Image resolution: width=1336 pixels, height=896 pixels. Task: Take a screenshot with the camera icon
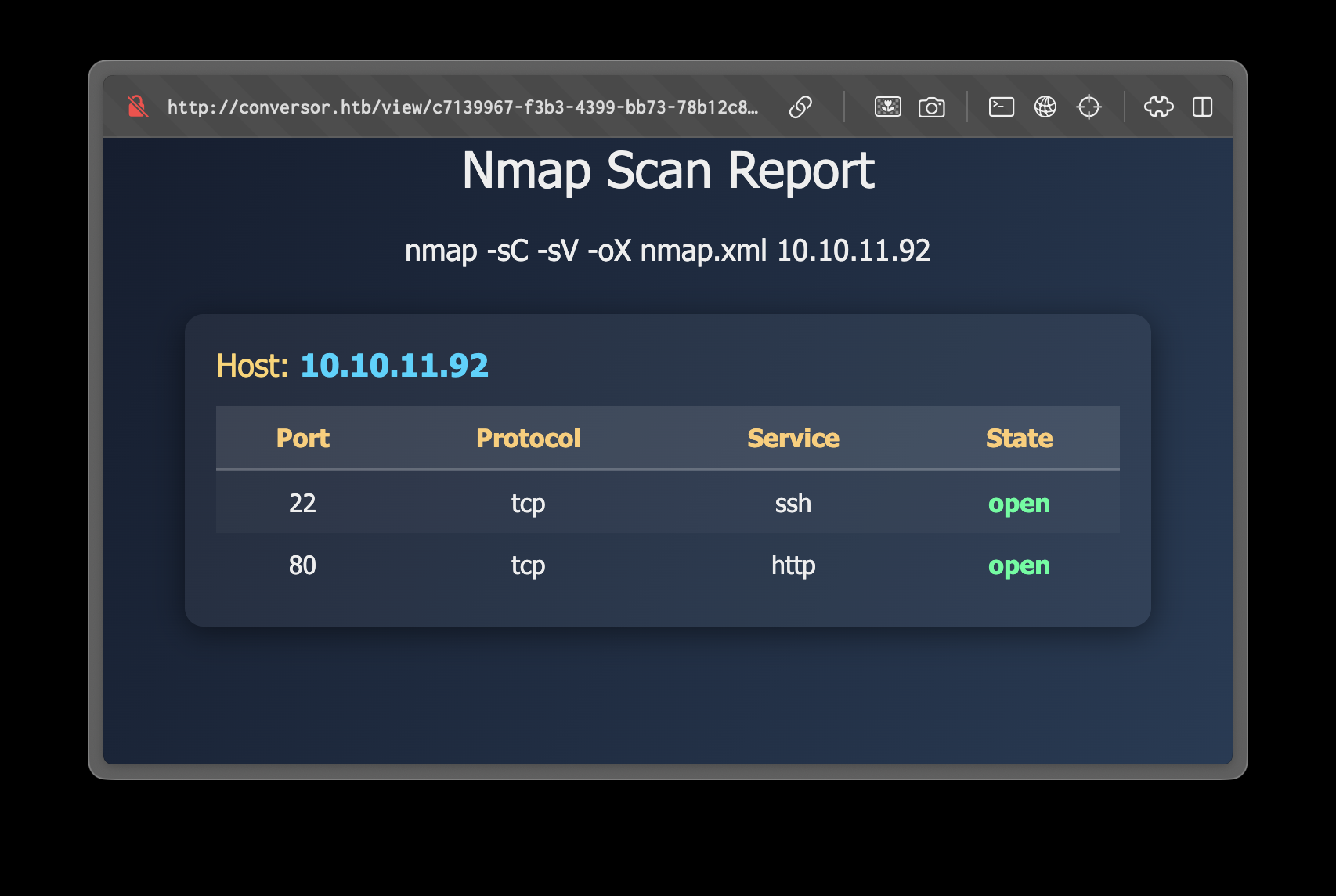tap(931, 107)
